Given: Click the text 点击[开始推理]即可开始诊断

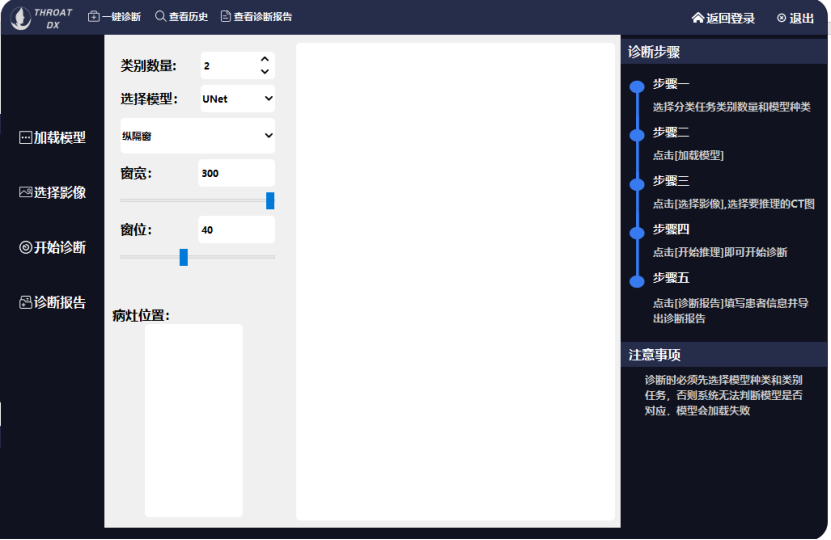Looking at the screenshot, I should pyautogui.click(x=720, y=252).
